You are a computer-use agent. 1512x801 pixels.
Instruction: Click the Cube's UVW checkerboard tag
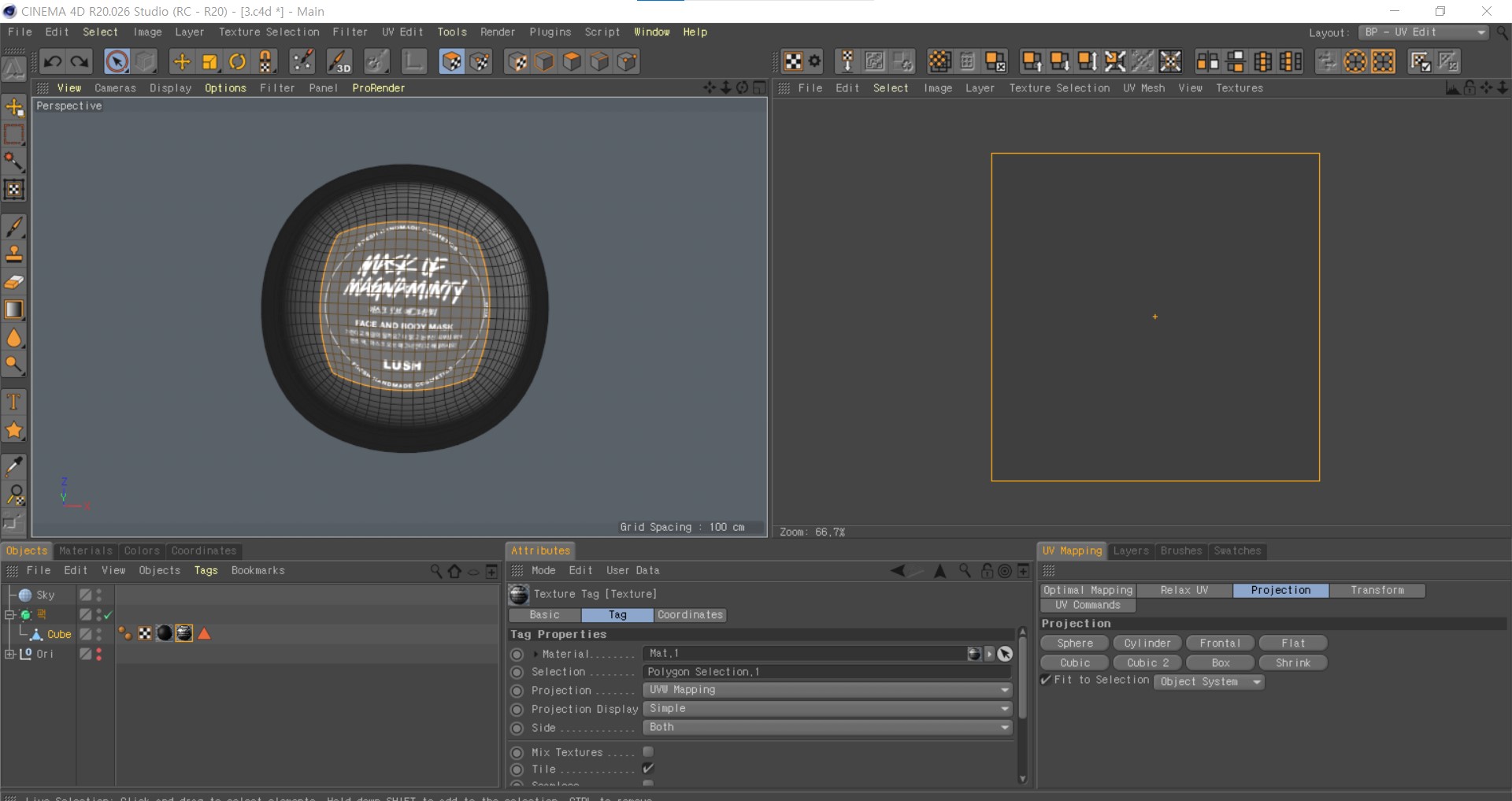[145, 634]
